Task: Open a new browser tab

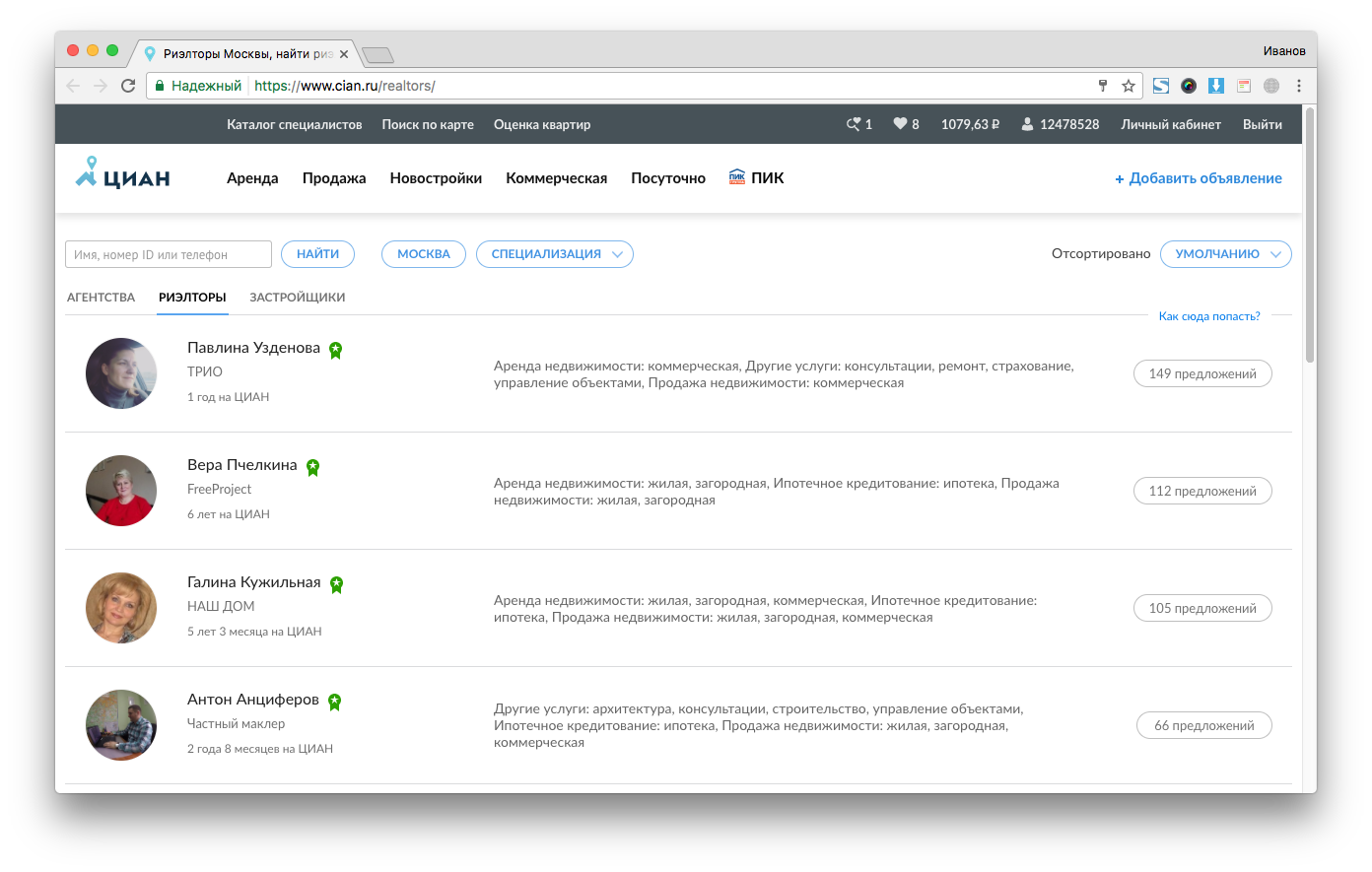Action: coord(377,54)
